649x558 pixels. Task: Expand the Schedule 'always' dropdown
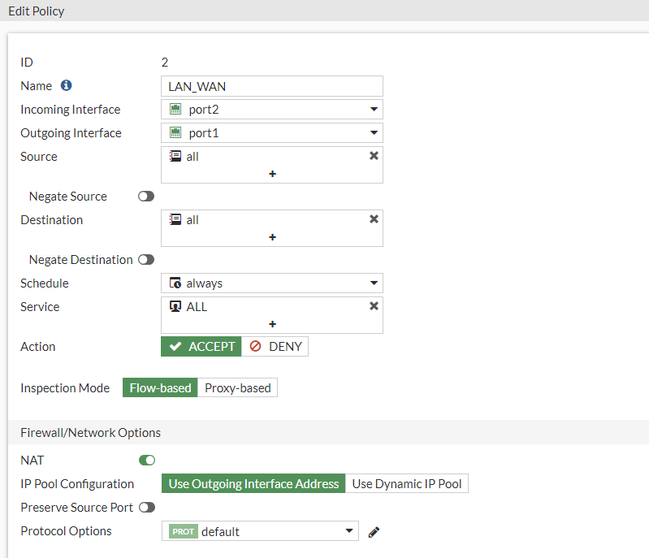point(272,284)
